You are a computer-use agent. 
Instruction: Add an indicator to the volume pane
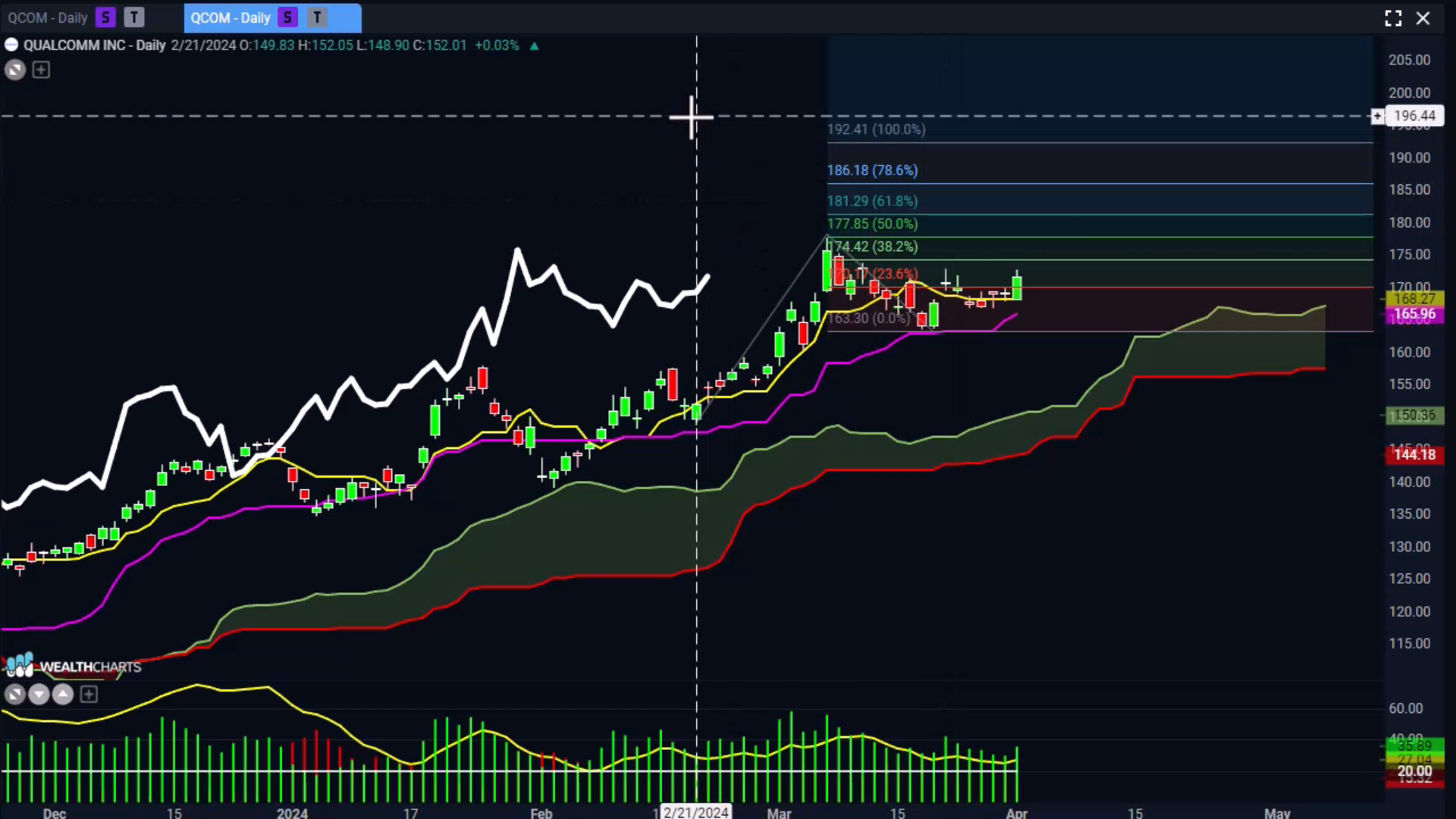[x=89, y=694]
